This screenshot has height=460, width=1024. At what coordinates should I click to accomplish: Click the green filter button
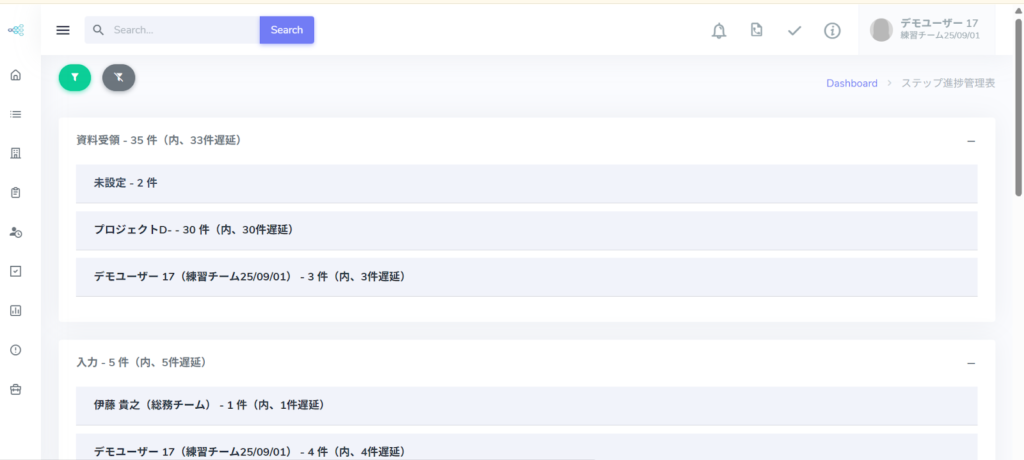click(x=75, y=77)
